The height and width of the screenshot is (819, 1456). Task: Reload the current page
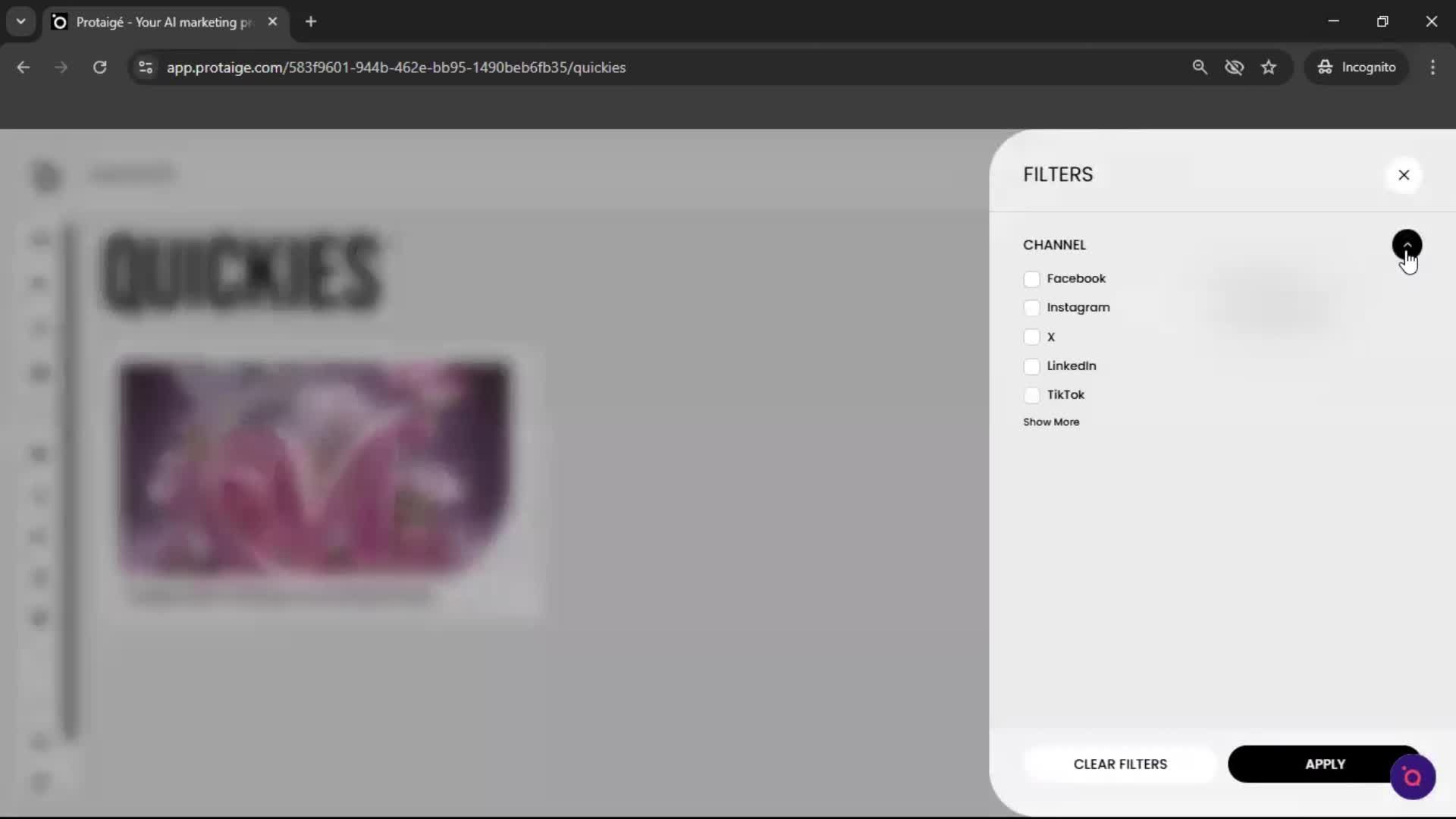coord(99,67)
